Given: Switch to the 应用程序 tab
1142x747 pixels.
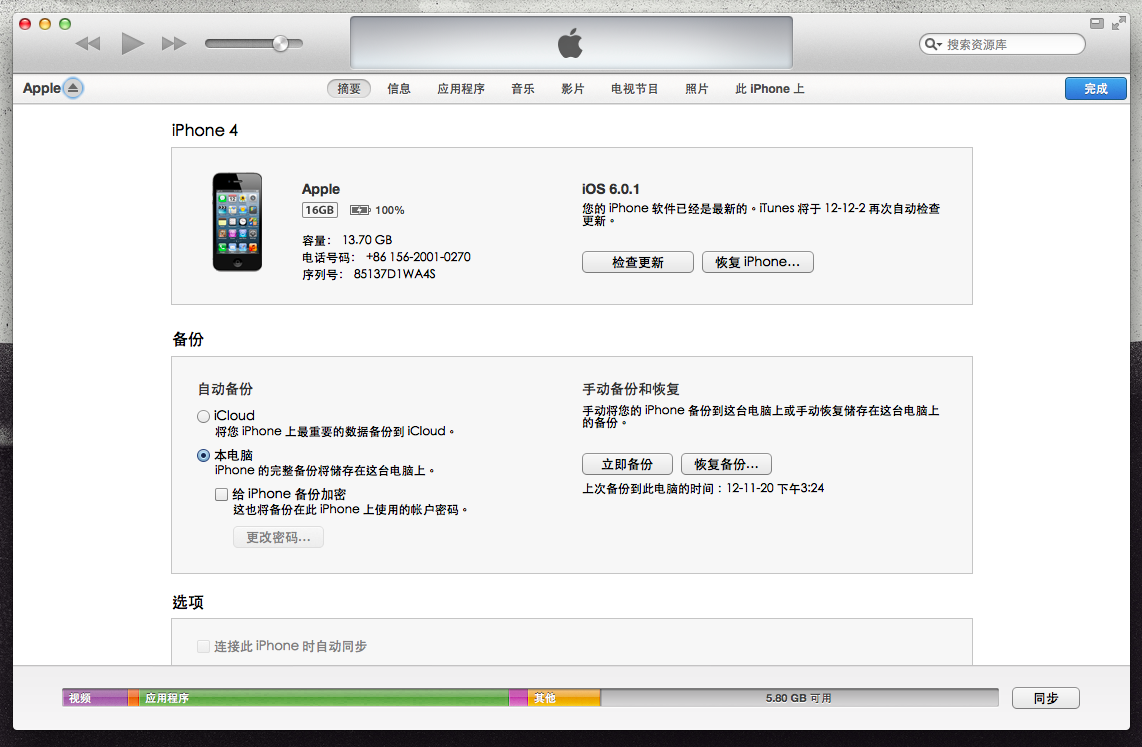Looking at the screenshot, I should tap(460, 89).
